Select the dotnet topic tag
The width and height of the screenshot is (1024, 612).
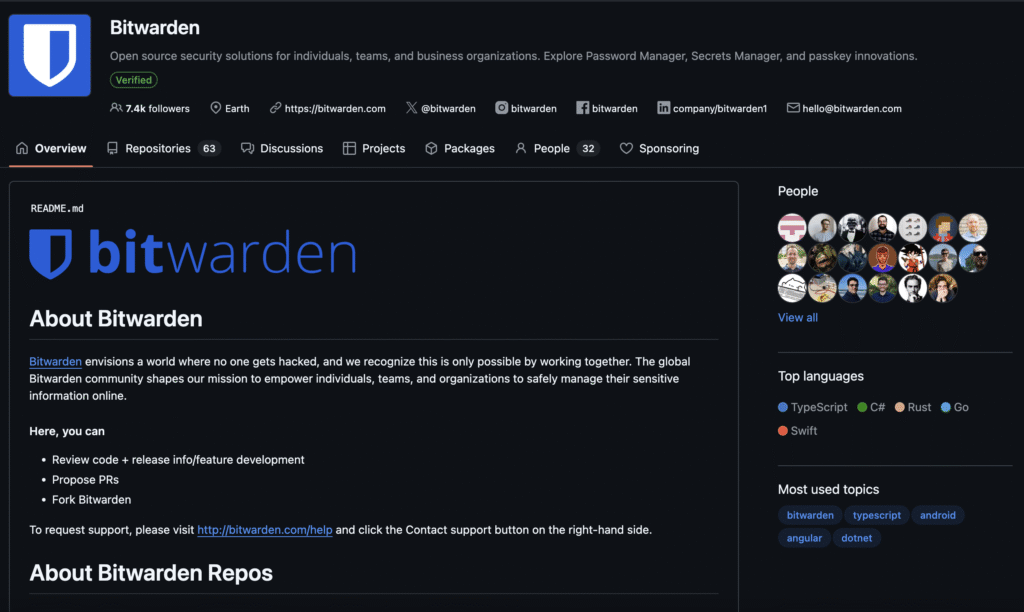coord(857,538)
